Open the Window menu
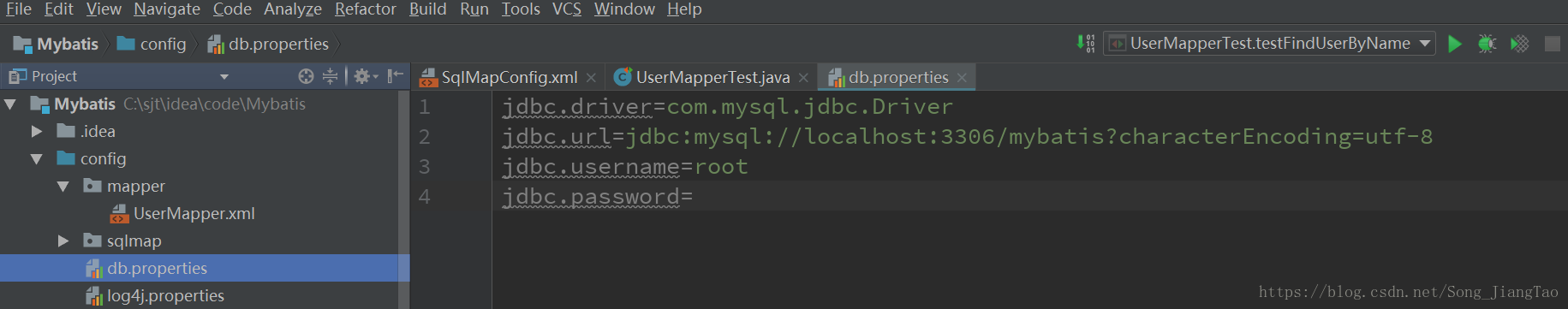 (624, 9)
